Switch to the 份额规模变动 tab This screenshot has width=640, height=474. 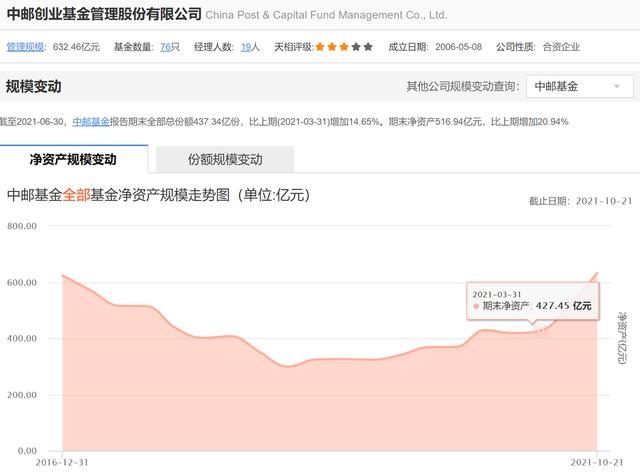tap(225, 159)
